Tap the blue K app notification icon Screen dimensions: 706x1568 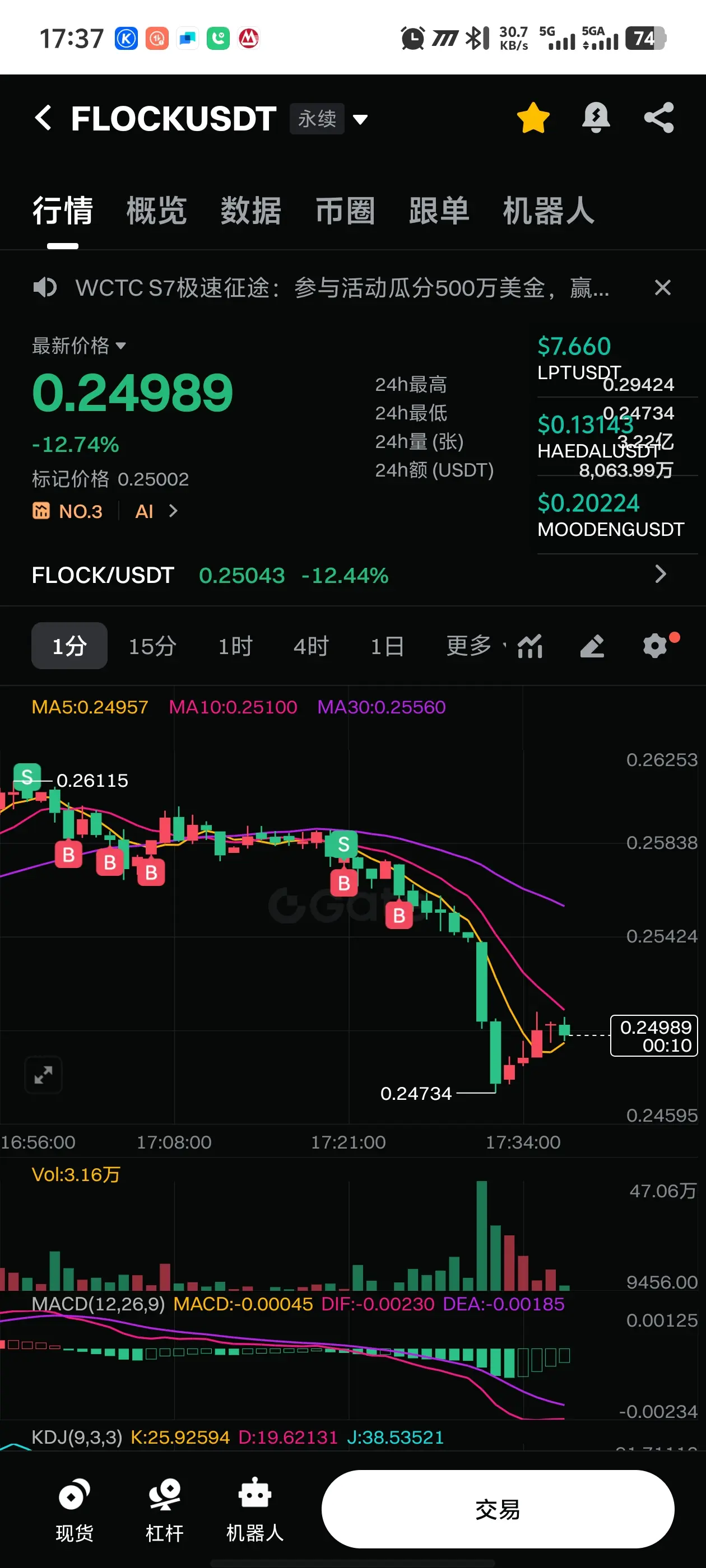point(126,39)
